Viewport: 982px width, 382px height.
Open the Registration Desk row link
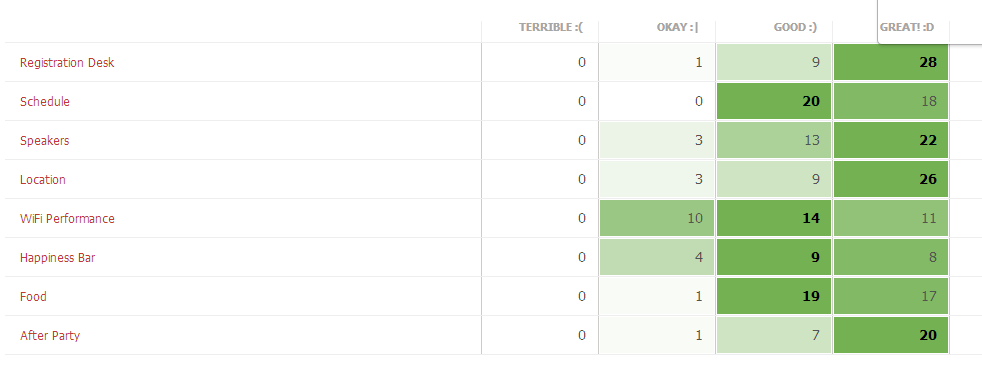click(67, 63)
